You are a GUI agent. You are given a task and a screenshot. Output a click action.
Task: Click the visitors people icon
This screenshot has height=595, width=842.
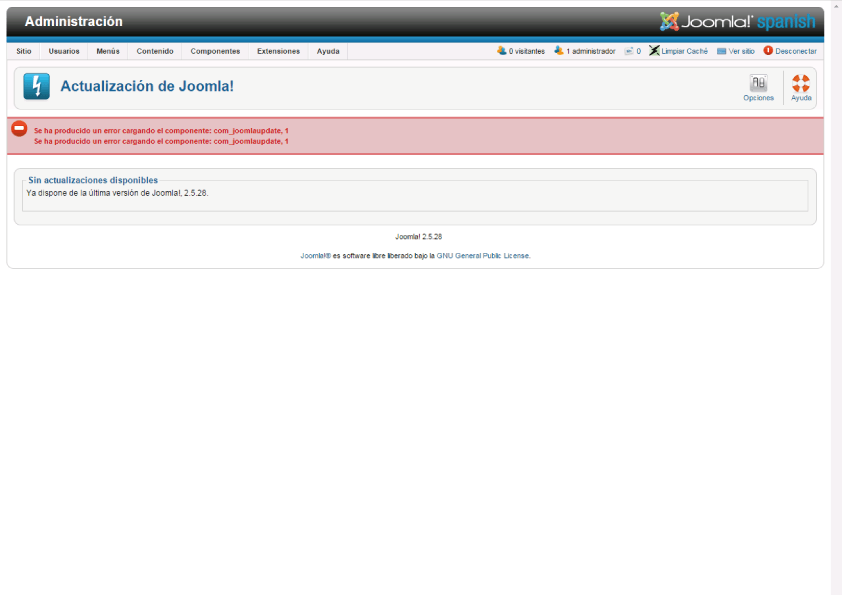502,50
